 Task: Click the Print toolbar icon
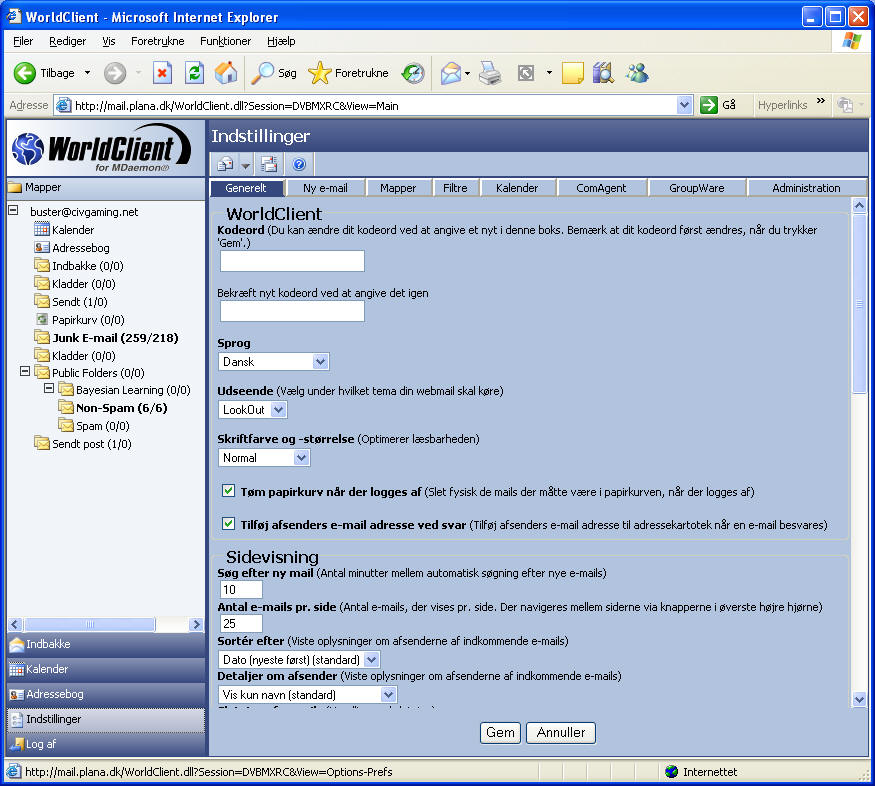click(x=489, y=73)
